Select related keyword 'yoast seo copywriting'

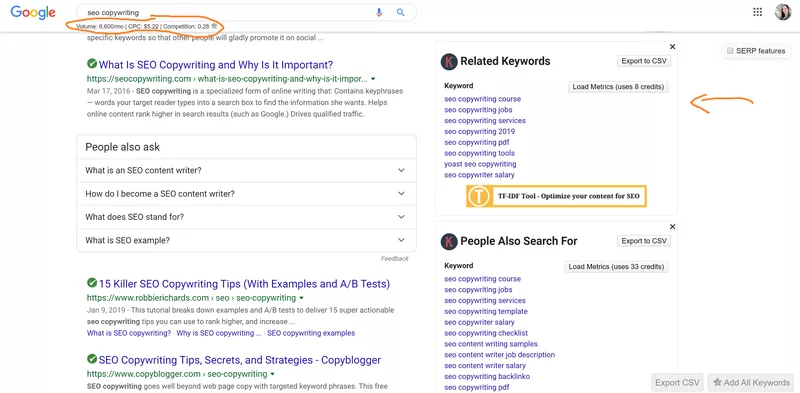(x=480, y=164)
